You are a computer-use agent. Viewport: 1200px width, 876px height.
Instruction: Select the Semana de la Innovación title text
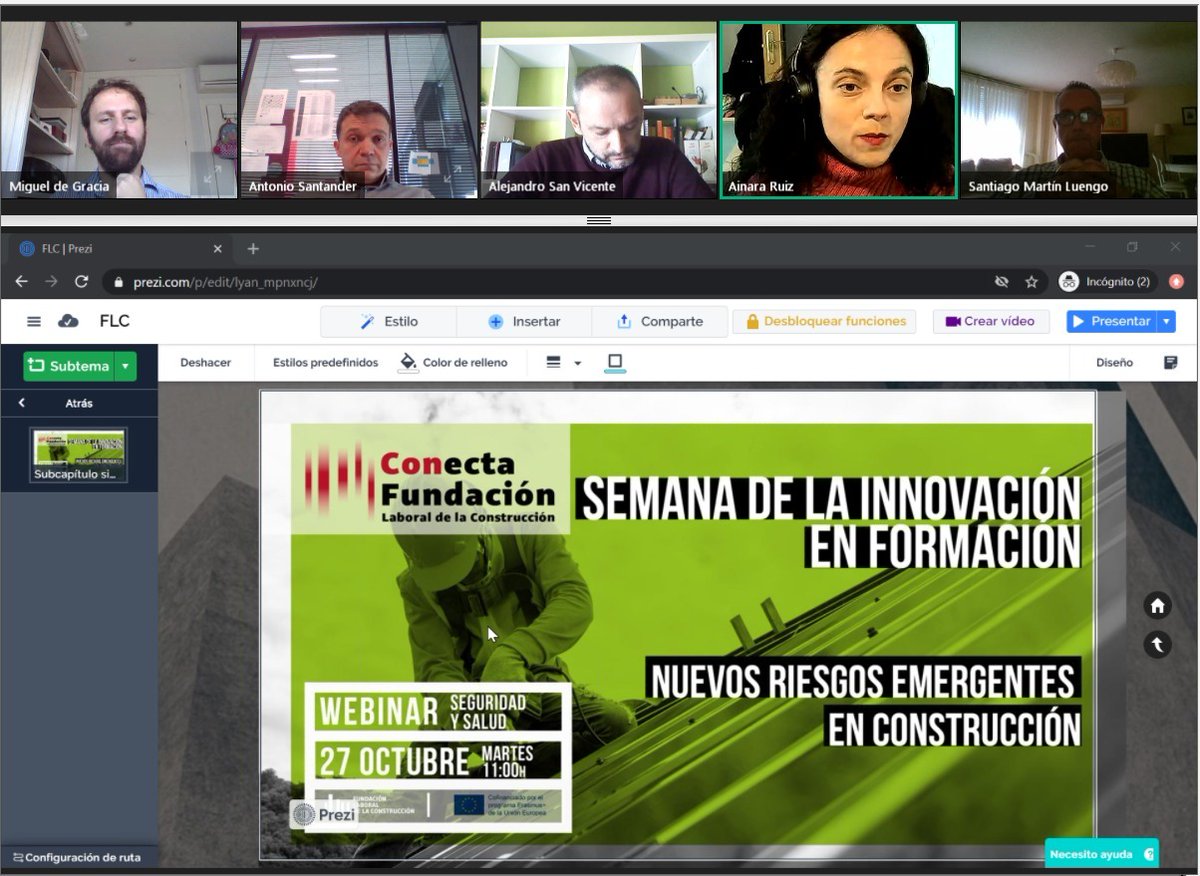click(x=831, y=523)
